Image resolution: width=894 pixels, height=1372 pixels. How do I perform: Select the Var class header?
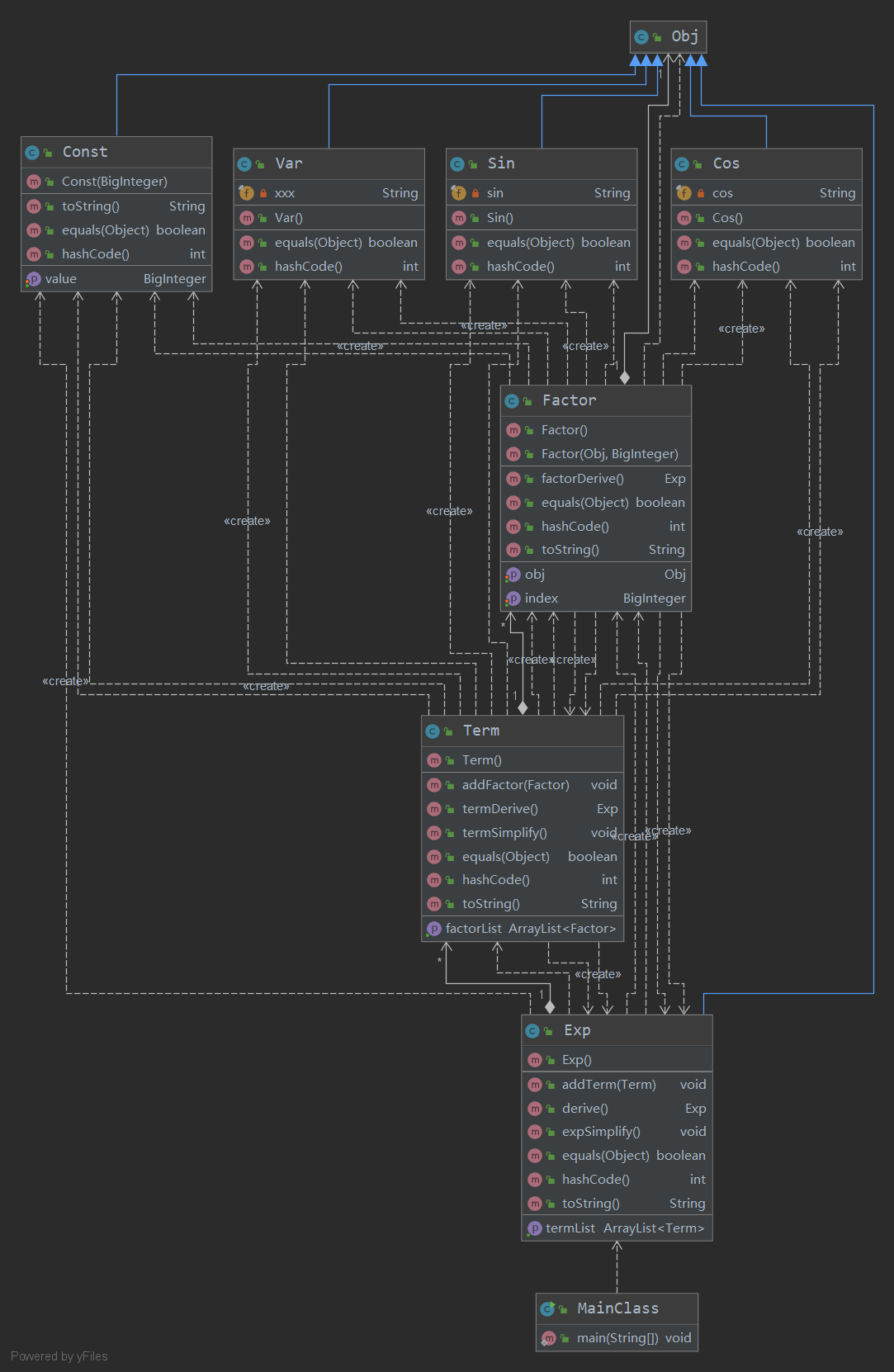pyautogui.click(x=329, y=164)
